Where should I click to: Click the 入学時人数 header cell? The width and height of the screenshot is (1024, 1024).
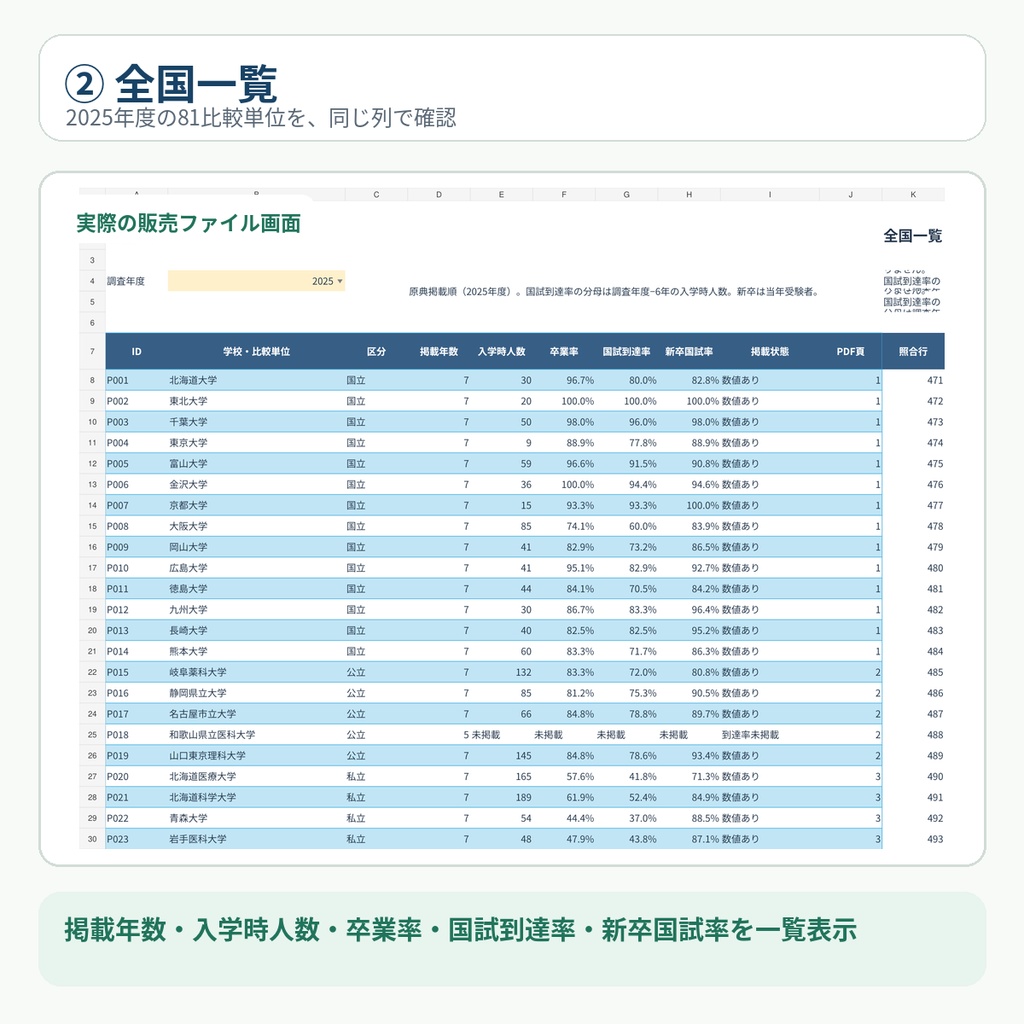tap(502, 351)
